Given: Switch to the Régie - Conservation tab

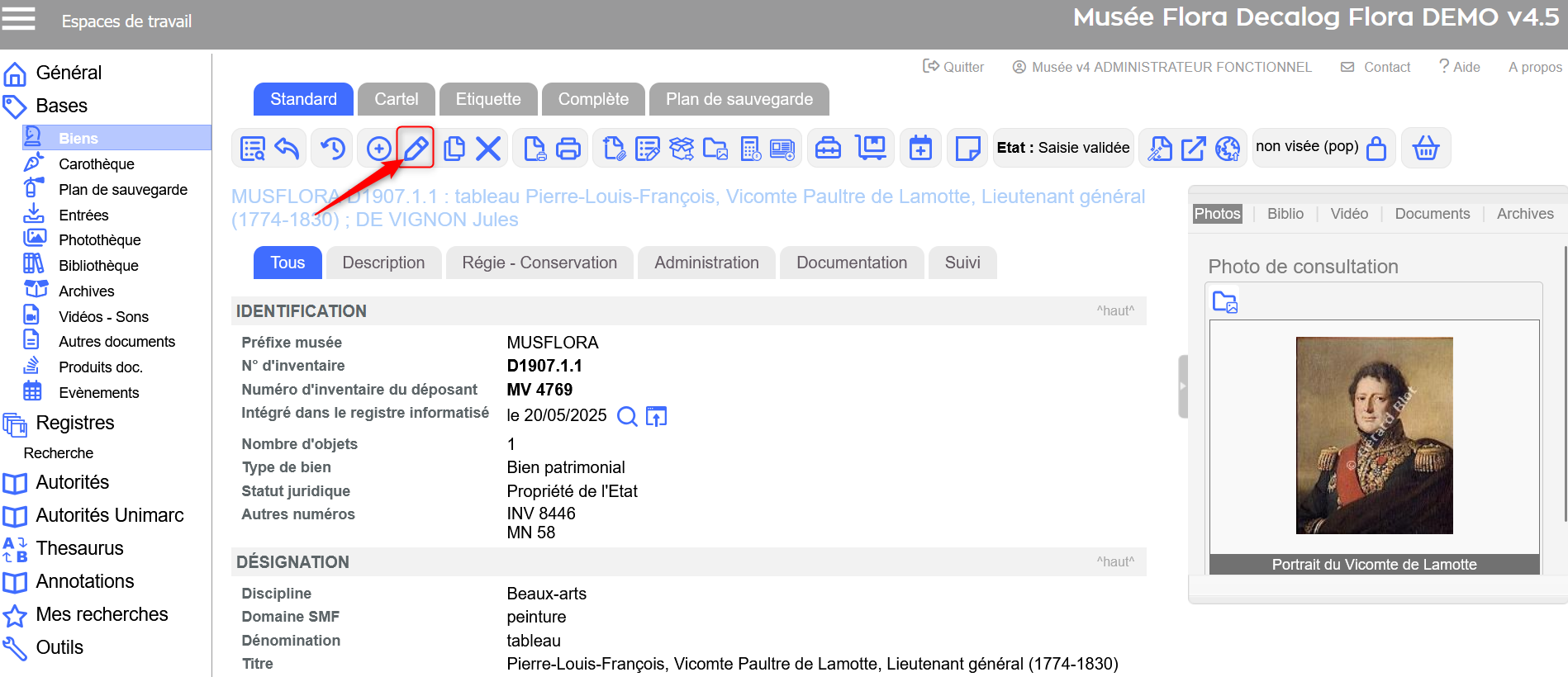Looking at the screenshot, I should point(539,263).
